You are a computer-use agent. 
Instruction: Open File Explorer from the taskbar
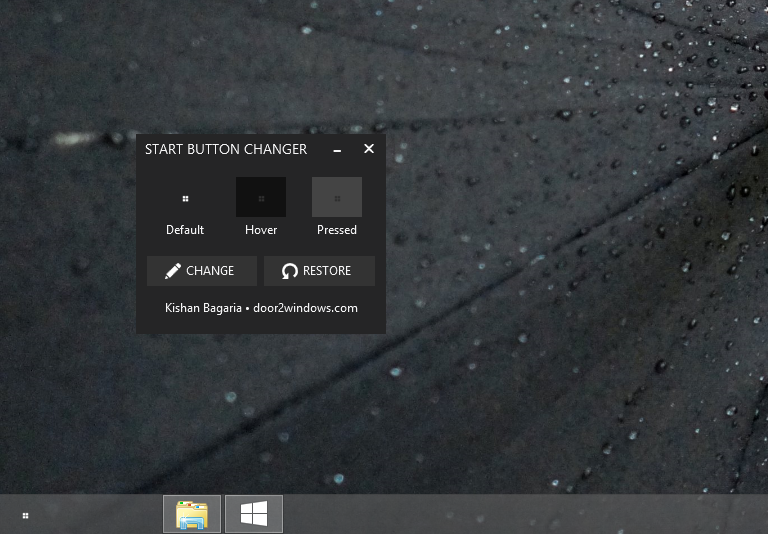pyautogui.click(x=192, y=514)
